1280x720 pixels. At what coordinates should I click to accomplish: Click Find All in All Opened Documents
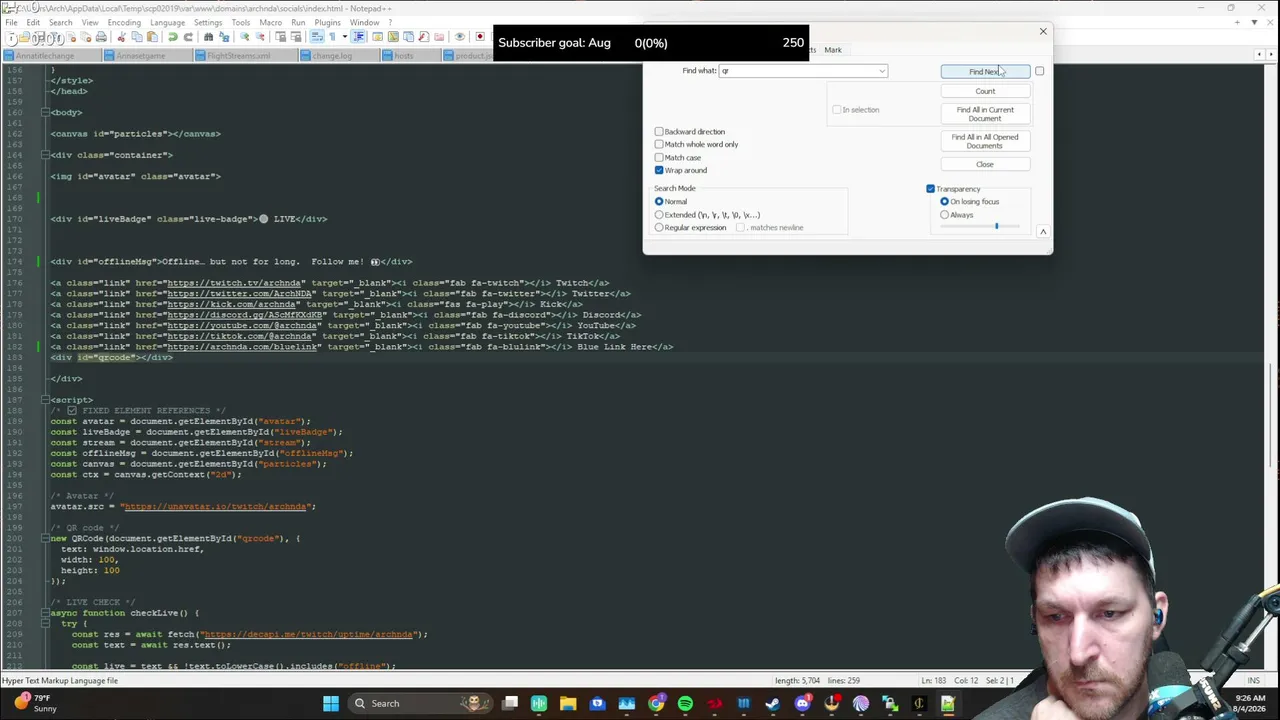[x=985, y=141]
